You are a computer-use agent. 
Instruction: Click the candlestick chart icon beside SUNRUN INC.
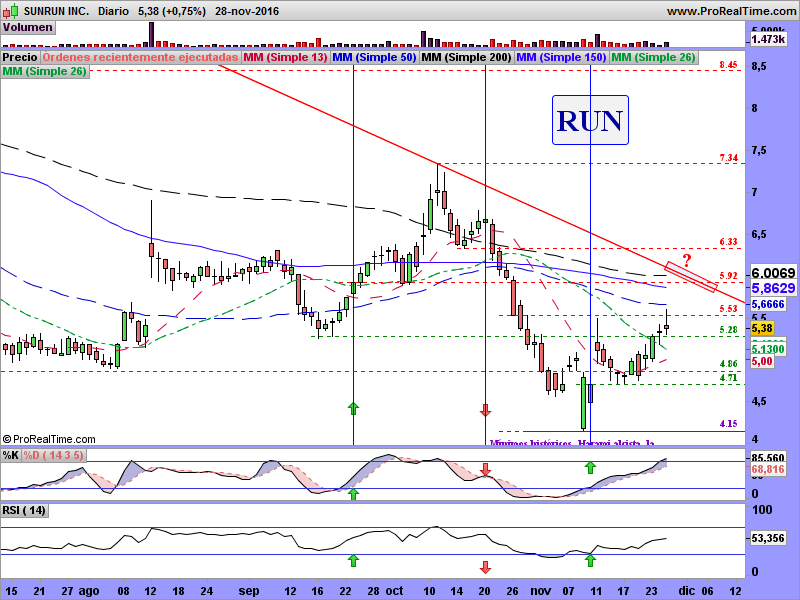(x=11, y=10)
